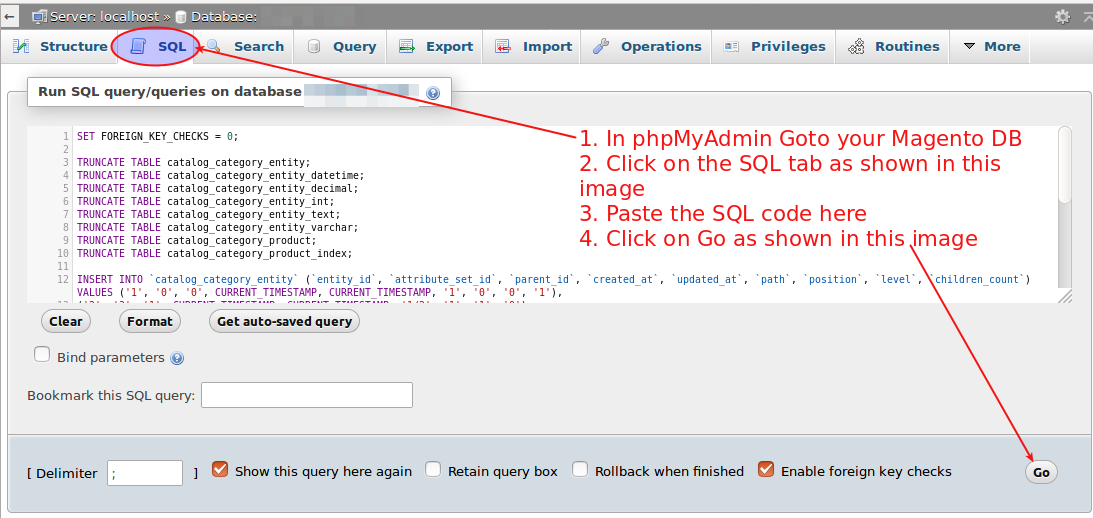Viewport: 1093px width, 518px height.
Task: Open the Structure tab
Action: [x=60, y=47]
